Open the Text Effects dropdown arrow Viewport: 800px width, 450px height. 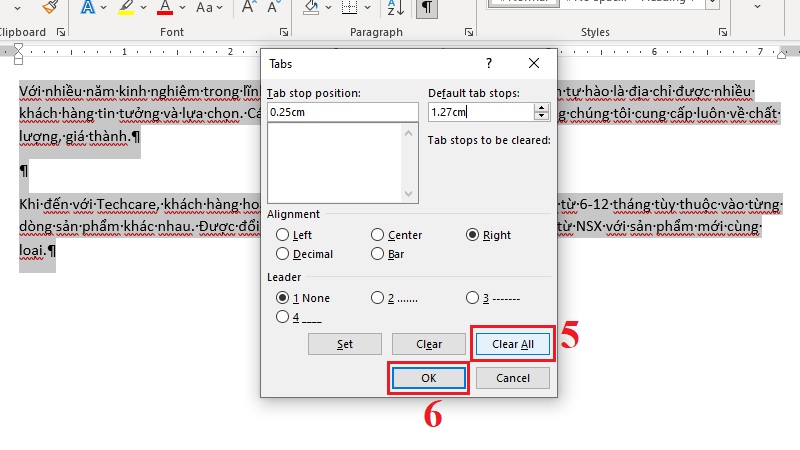[104, 8]
